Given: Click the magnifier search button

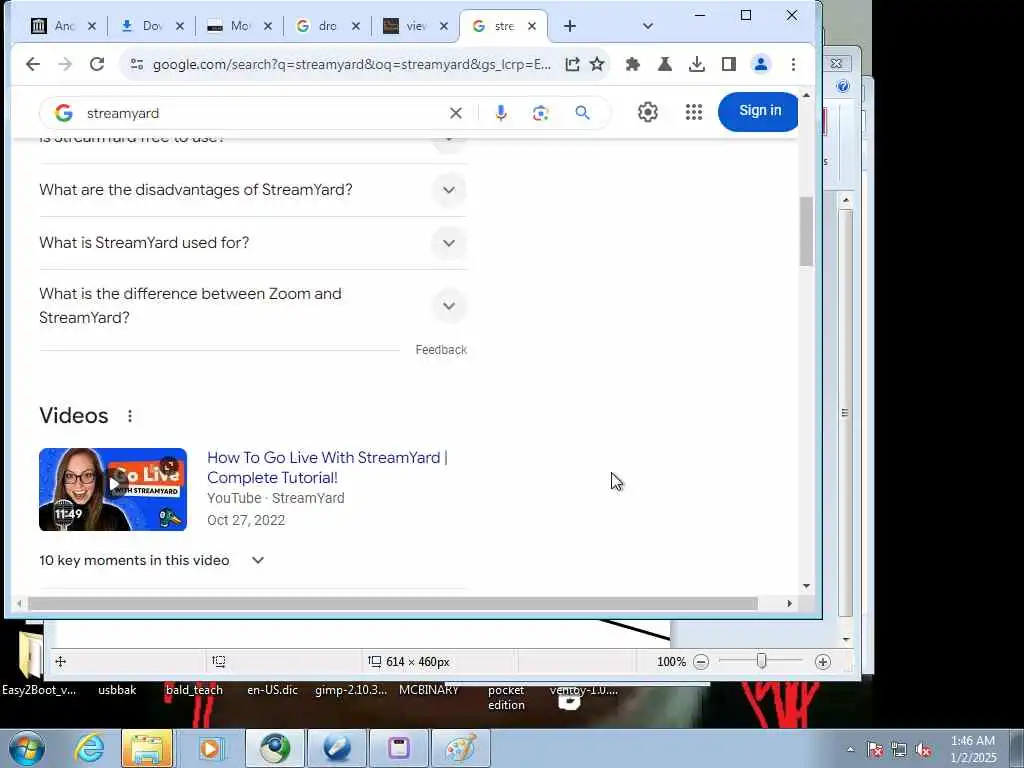Looking at the screenshot, I should click(x=583, y=113).
